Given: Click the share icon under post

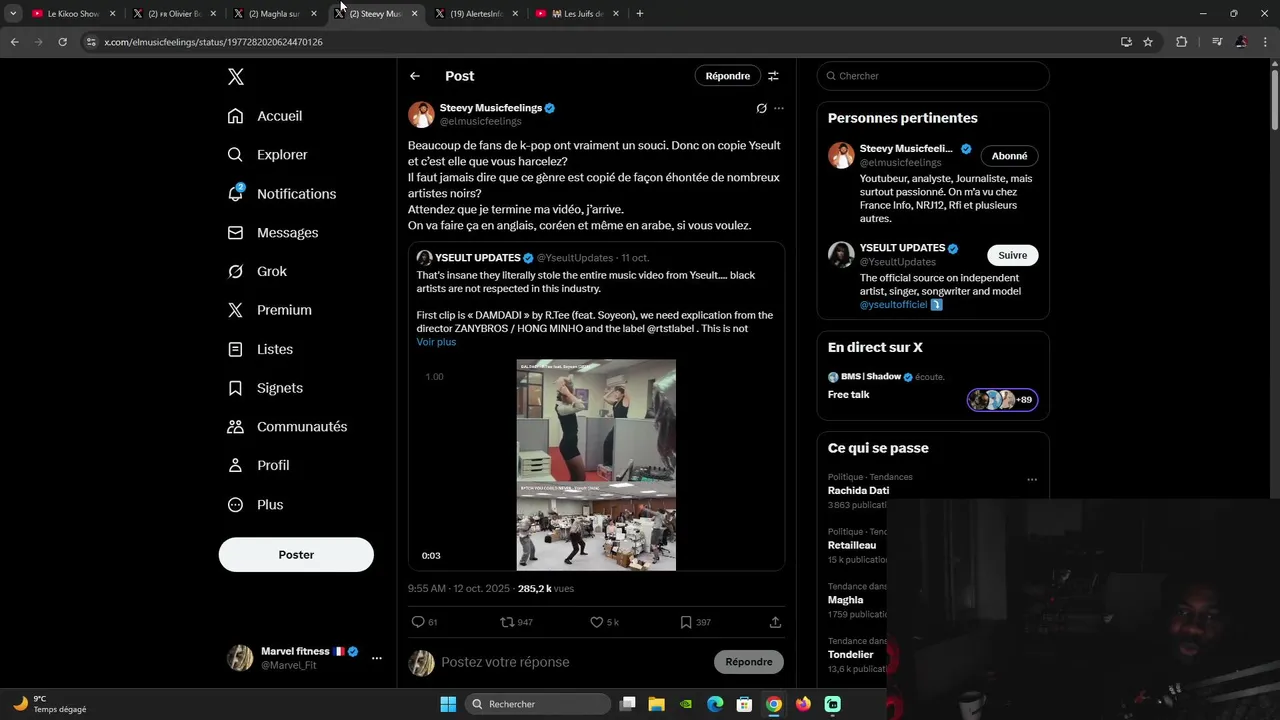Looking at the screenshot, I should tap(775, 622).
